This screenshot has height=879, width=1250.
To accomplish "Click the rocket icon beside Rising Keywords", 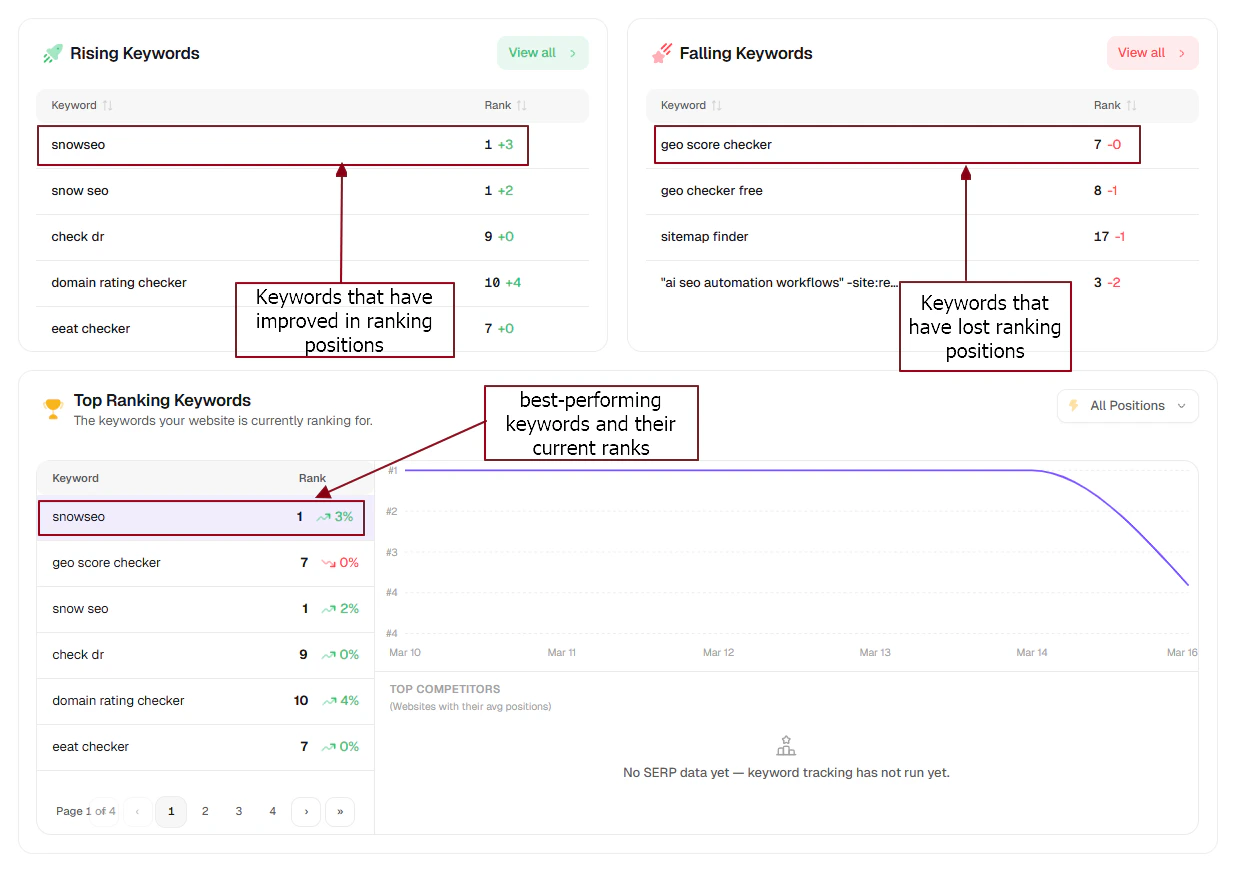I will (51, 53).
